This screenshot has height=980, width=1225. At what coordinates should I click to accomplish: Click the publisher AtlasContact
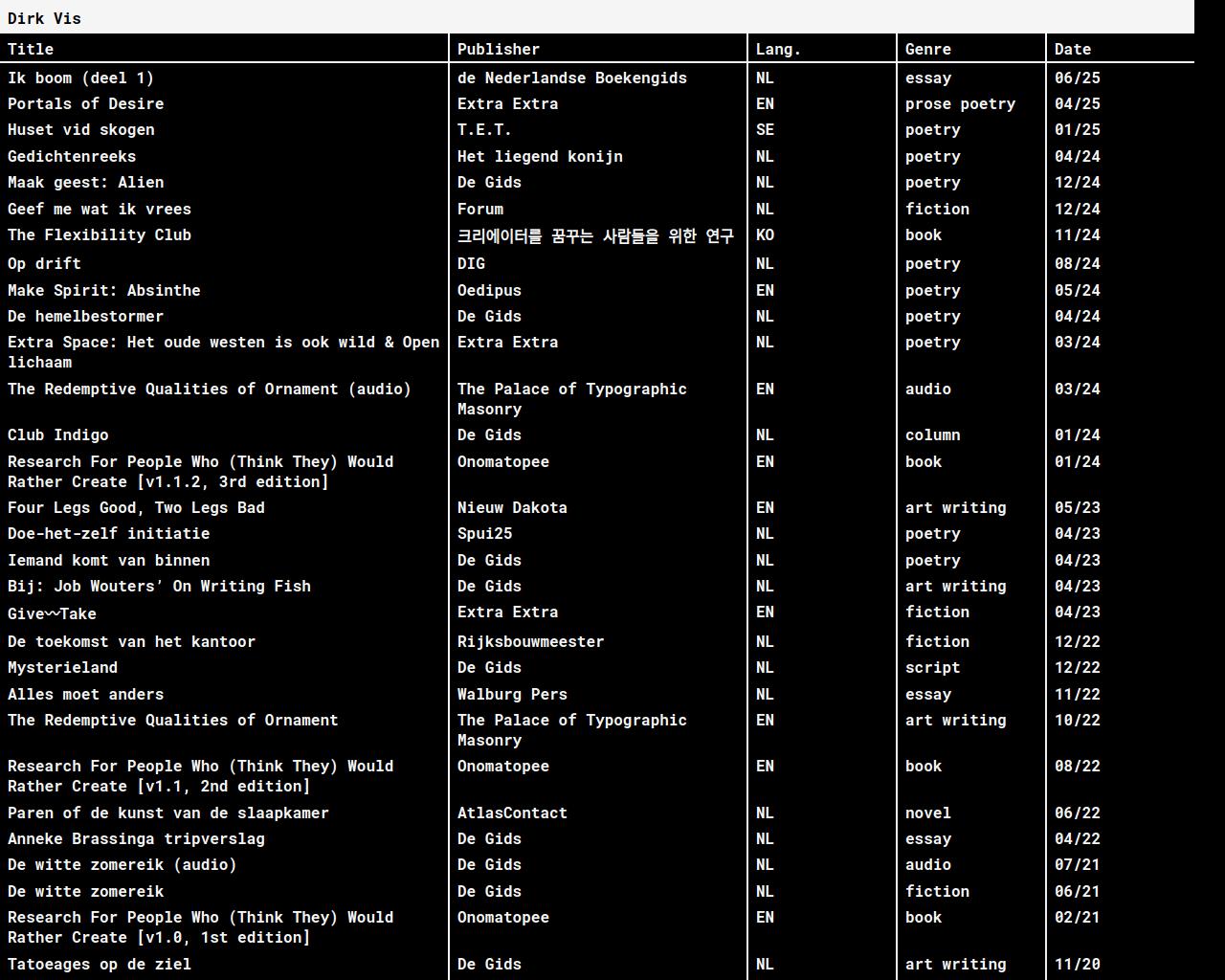[512, 813]
